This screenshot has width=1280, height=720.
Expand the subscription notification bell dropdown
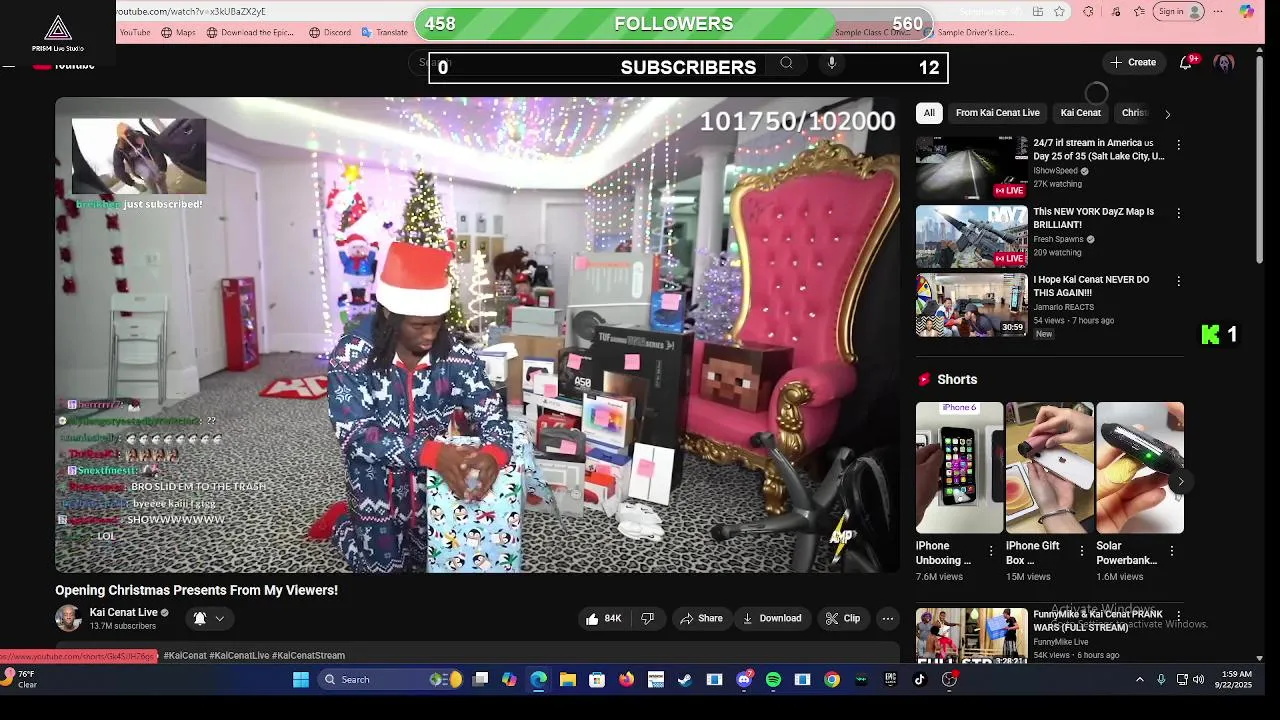pos(209,618)
